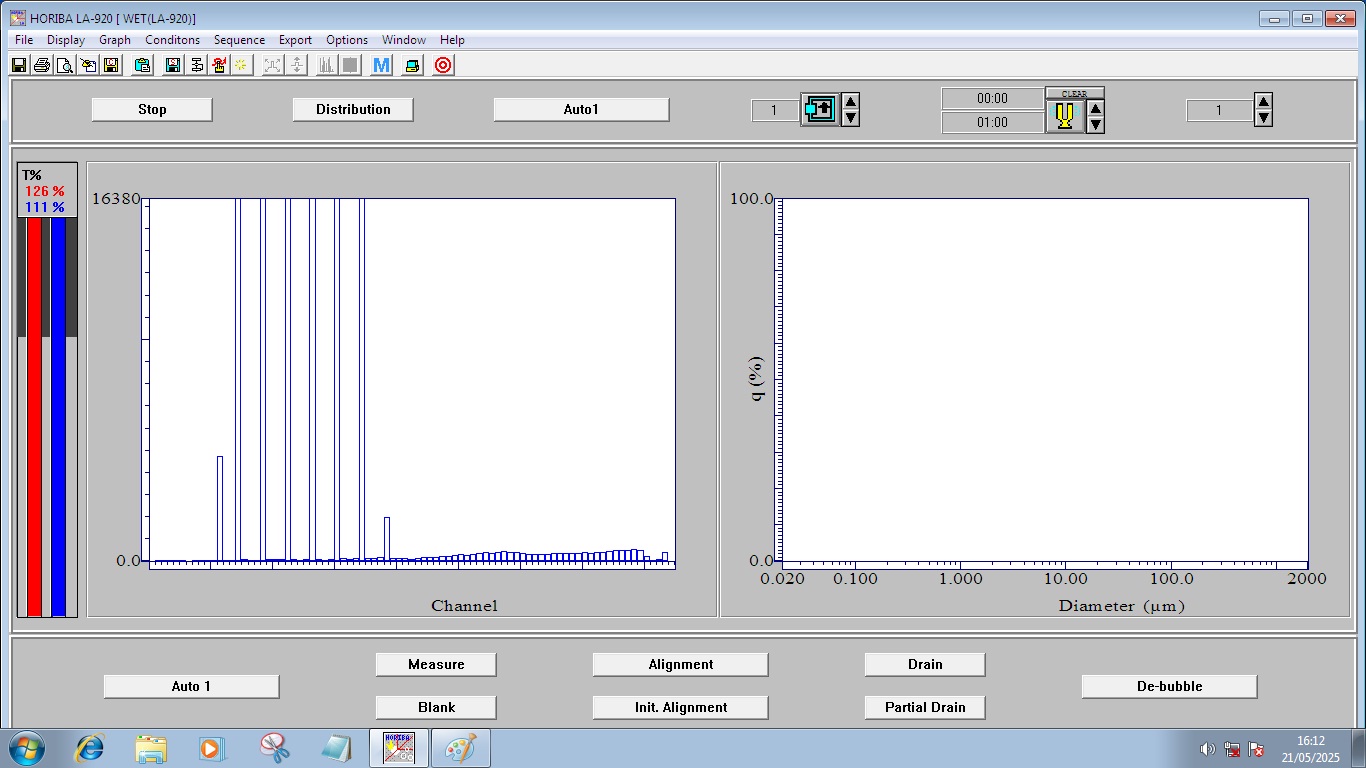Click the HORIBA icon in the taskbar

tap(398, 747)
